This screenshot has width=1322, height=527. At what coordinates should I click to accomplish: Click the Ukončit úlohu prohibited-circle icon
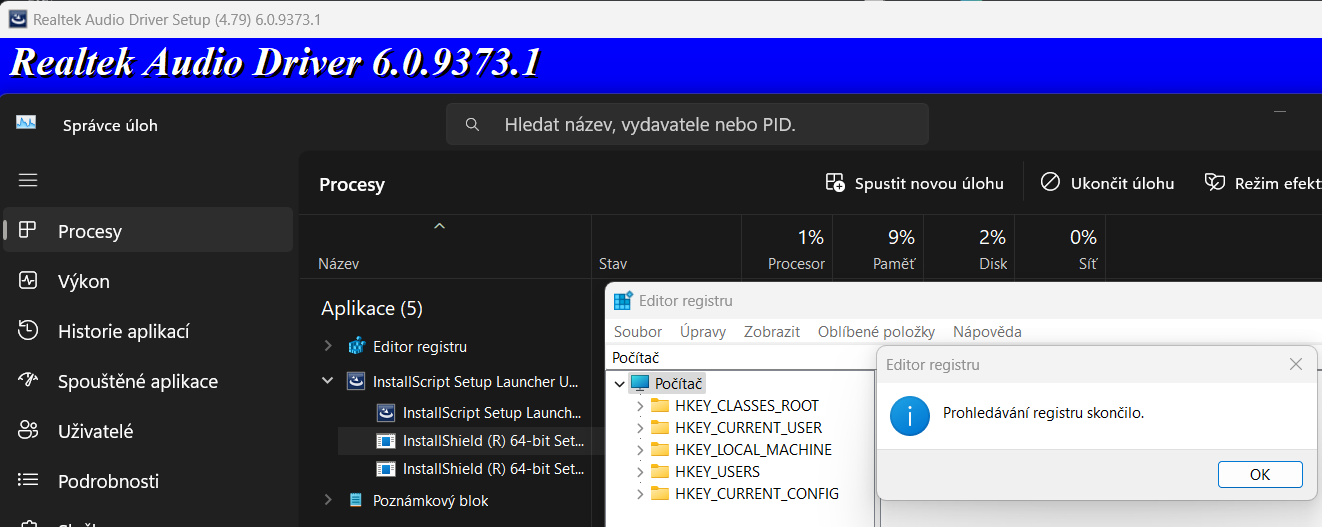coord(1050,182)
